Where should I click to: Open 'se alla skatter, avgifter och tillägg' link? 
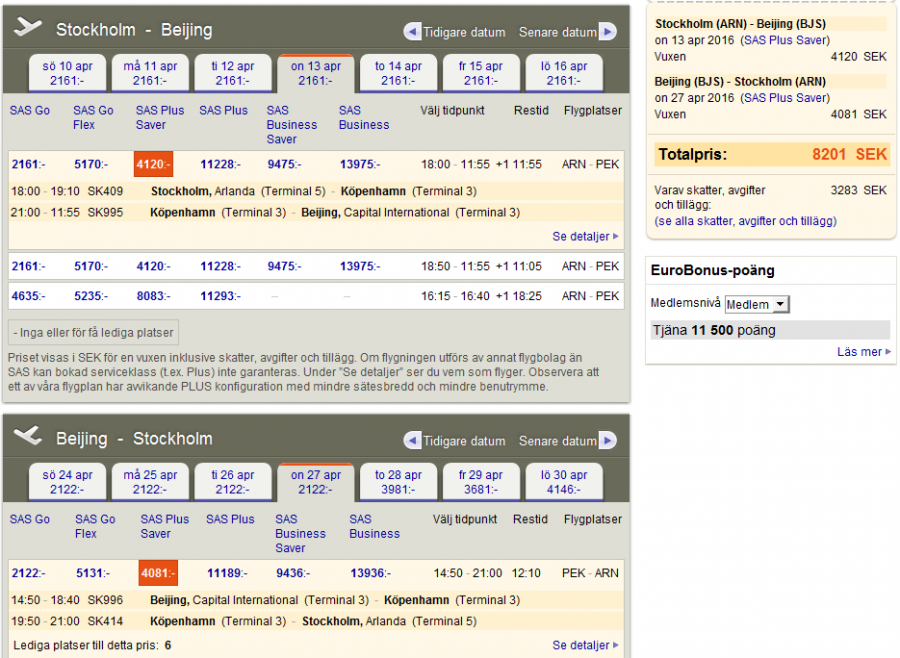(745, 221)
